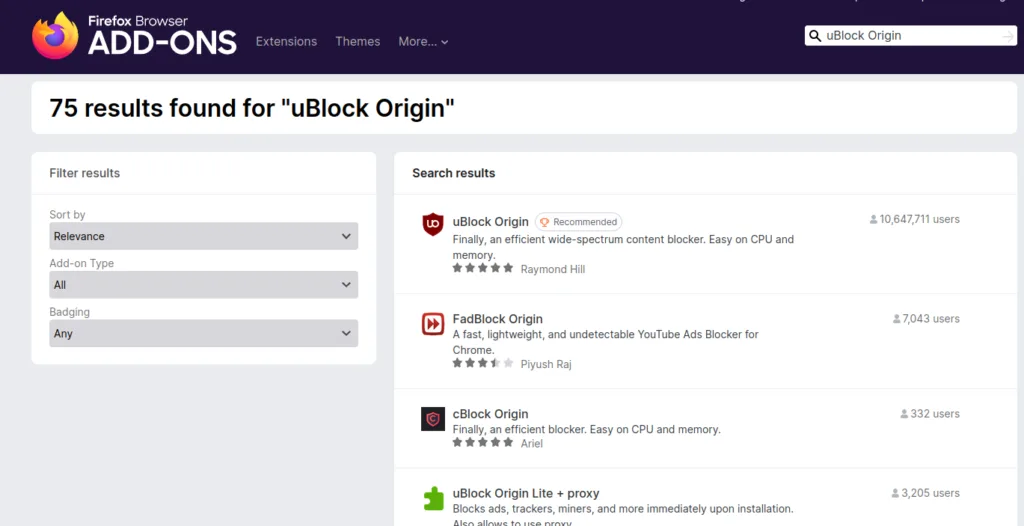This screenshot has width=1024, height=526.
Task: Click the Search results heading
Action: tap(454, 173)
